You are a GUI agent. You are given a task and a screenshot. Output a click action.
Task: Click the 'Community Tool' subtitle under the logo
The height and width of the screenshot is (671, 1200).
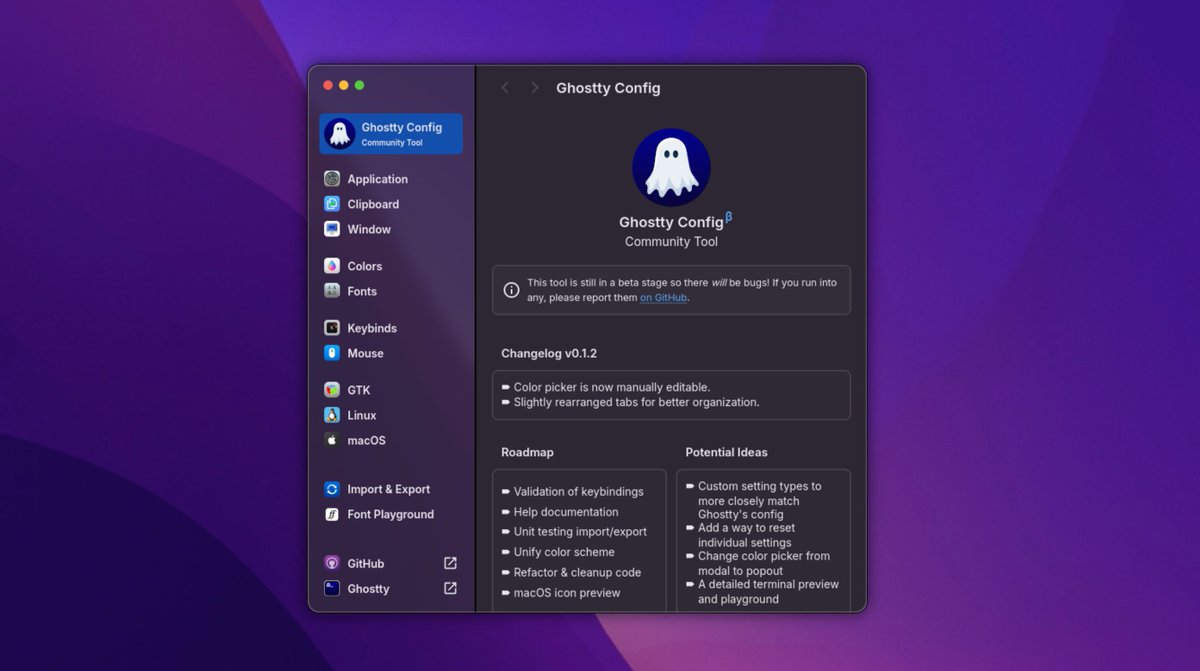671,242
